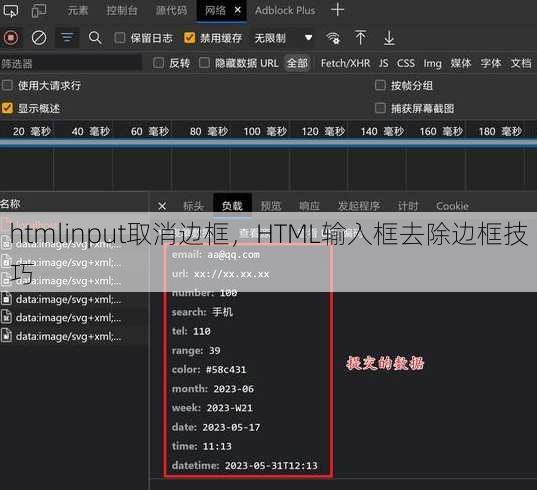The width and height of the screenshot is (537, 490).
Task: Tick 隐藏数据 URL checkbox
Action: click(x=204, y=63)
